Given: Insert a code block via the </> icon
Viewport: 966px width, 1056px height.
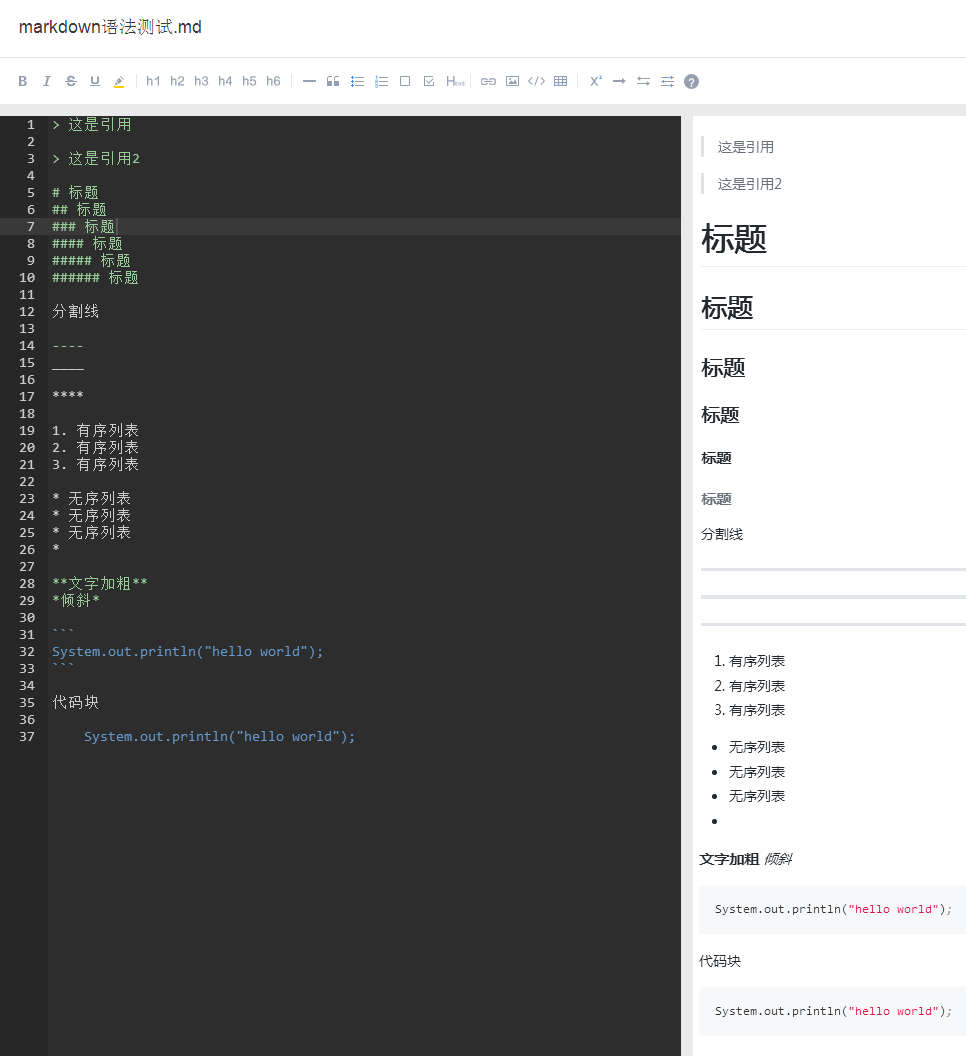Looking at the screenshot, I should (x=536, y=81).
